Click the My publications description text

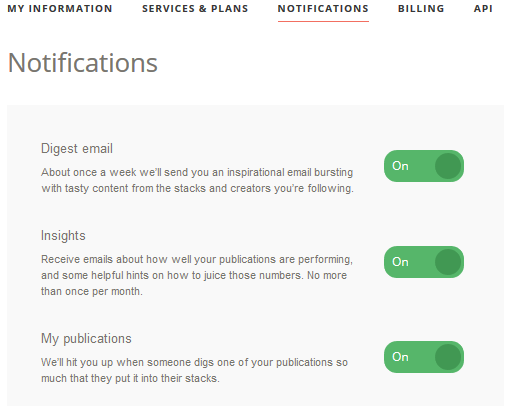194,370
